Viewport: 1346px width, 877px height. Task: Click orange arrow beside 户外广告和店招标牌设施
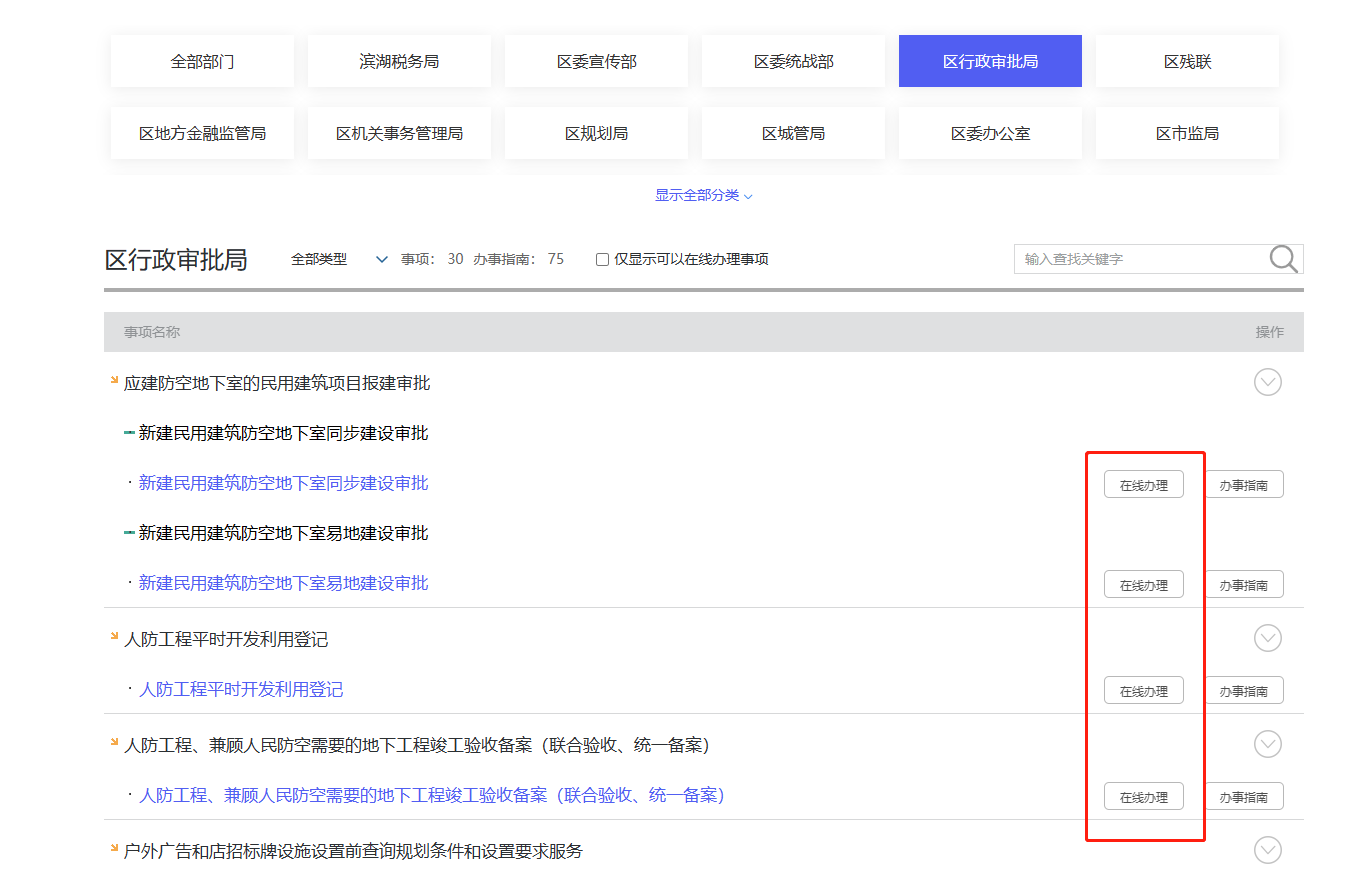coord(114,848)
